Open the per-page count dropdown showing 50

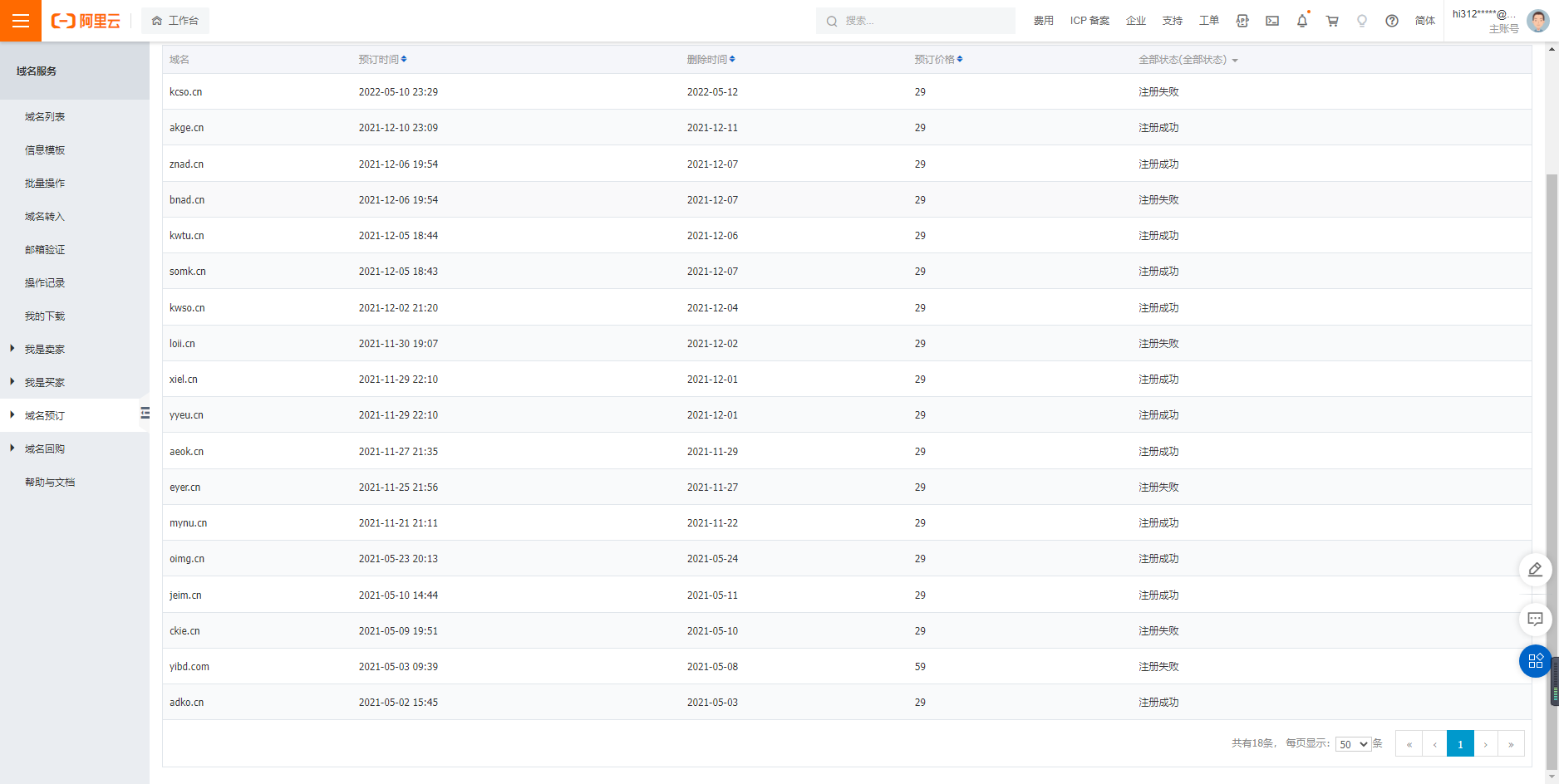click(1352, 744)
